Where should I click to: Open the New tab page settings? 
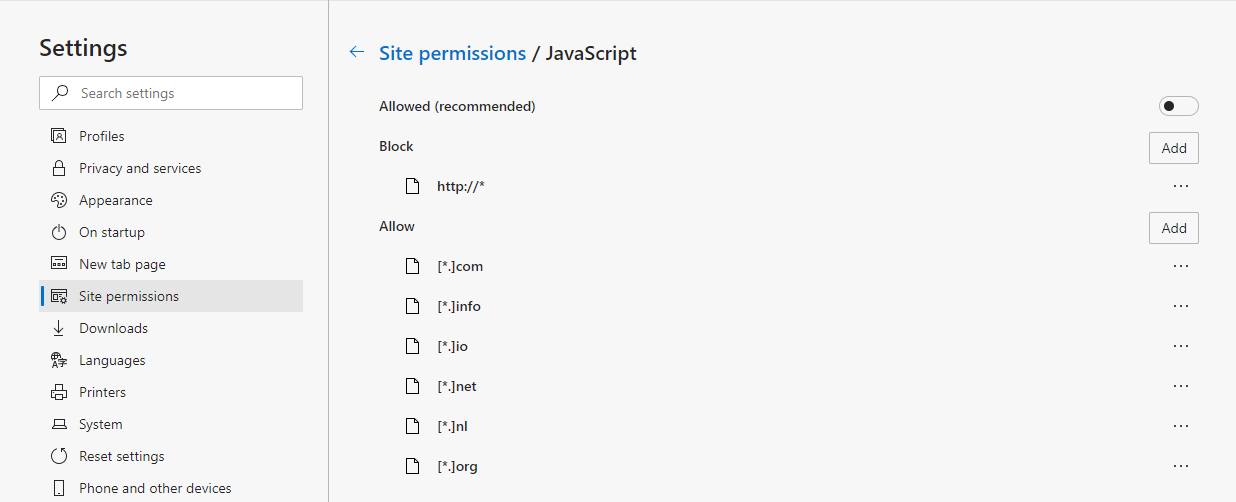122,264
